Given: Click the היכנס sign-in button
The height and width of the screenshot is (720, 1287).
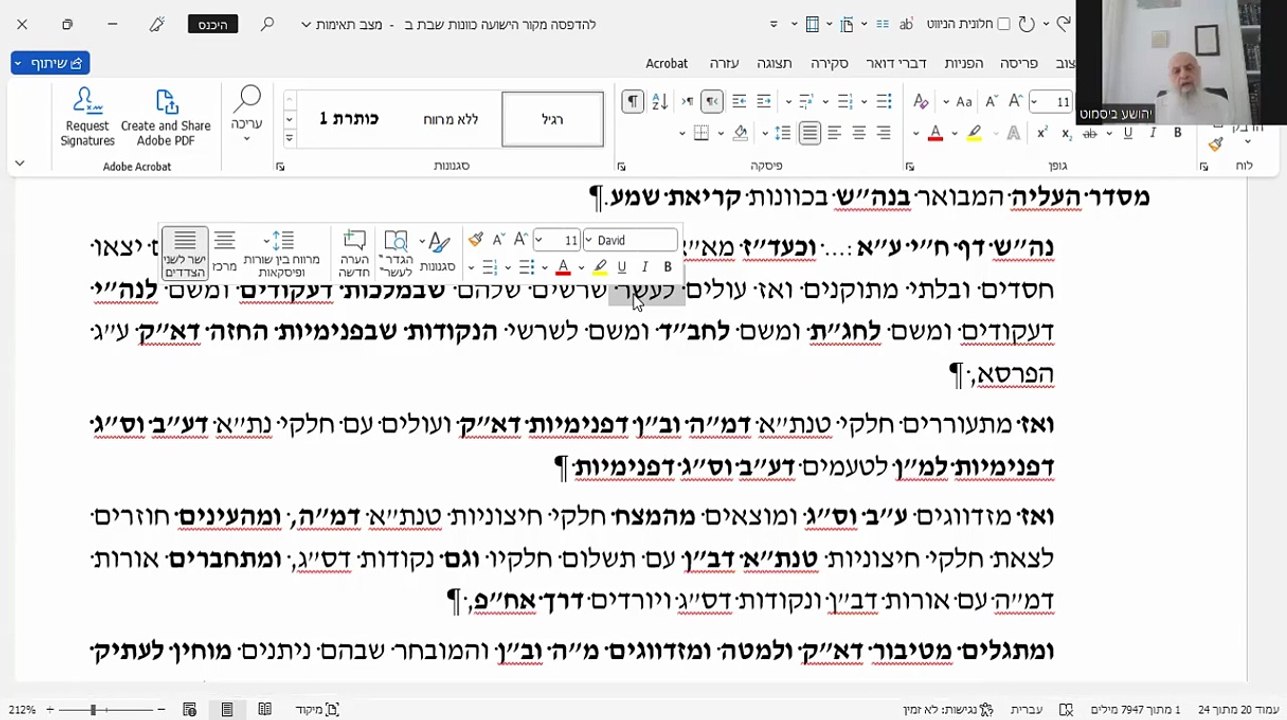Looking at the screenshot, I should coord(213,24).
